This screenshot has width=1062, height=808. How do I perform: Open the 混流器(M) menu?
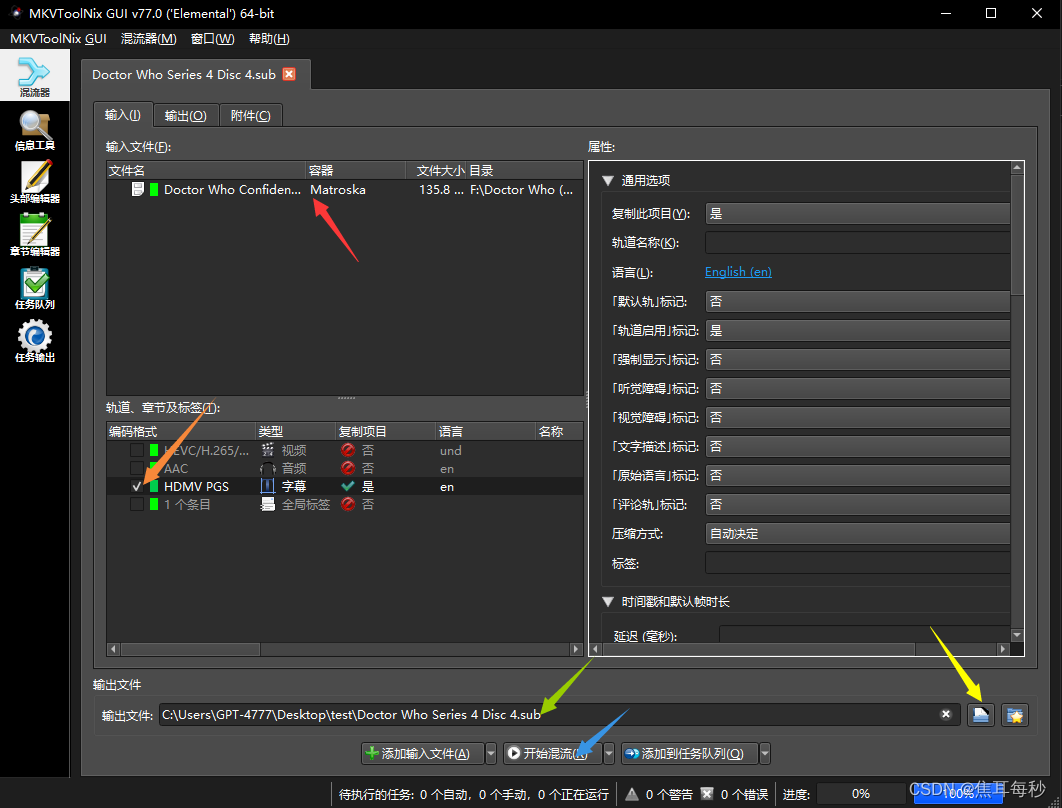(148, 39)
